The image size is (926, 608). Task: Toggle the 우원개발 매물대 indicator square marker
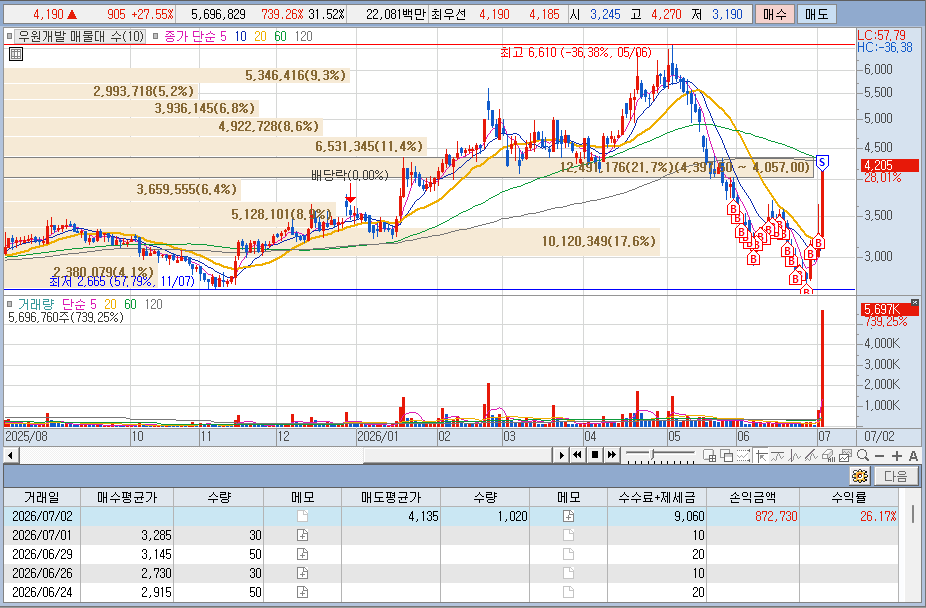9,37
